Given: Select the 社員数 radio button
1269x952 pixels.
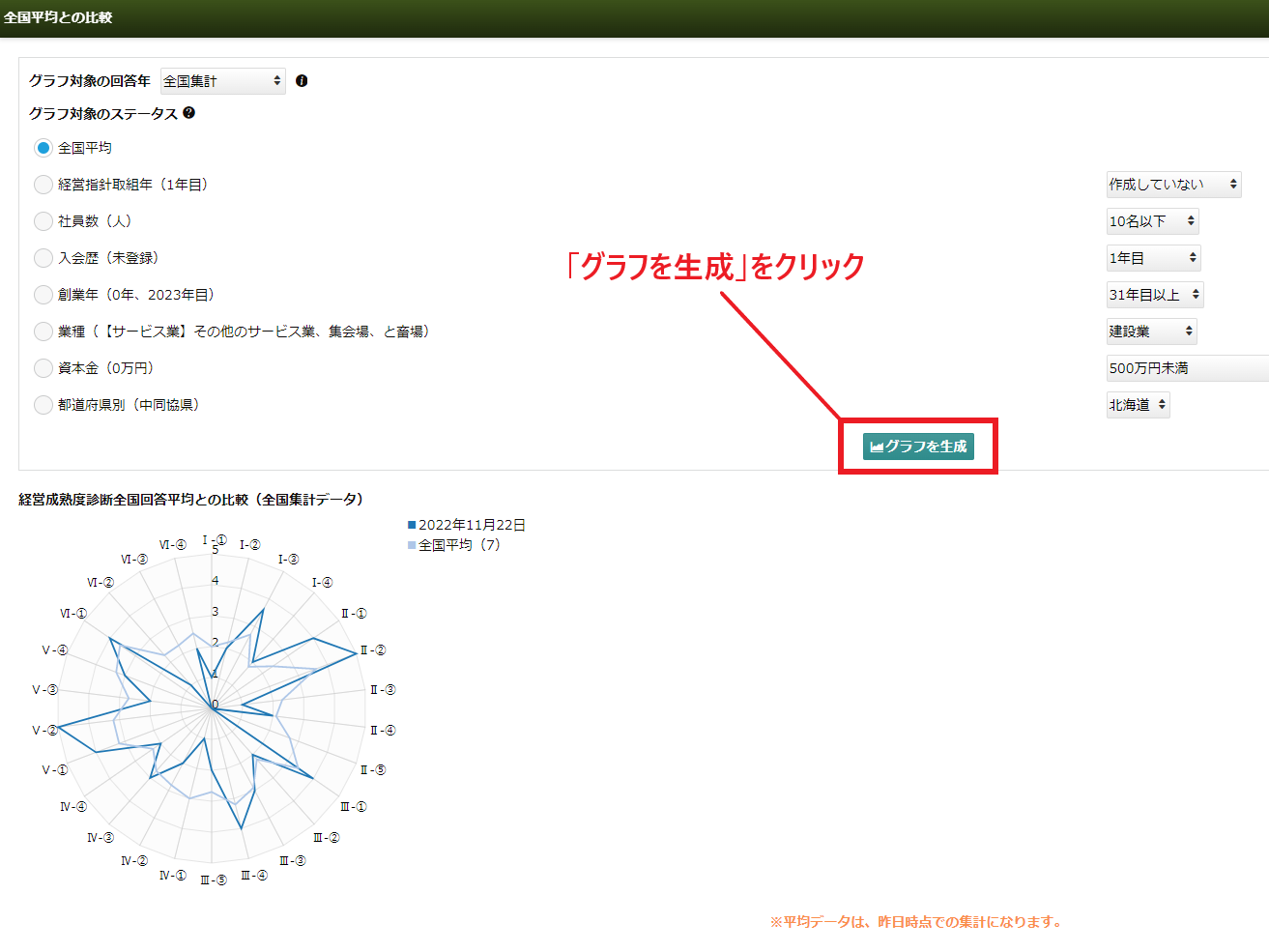Looking at the screenshot, I should click(43, 221).
